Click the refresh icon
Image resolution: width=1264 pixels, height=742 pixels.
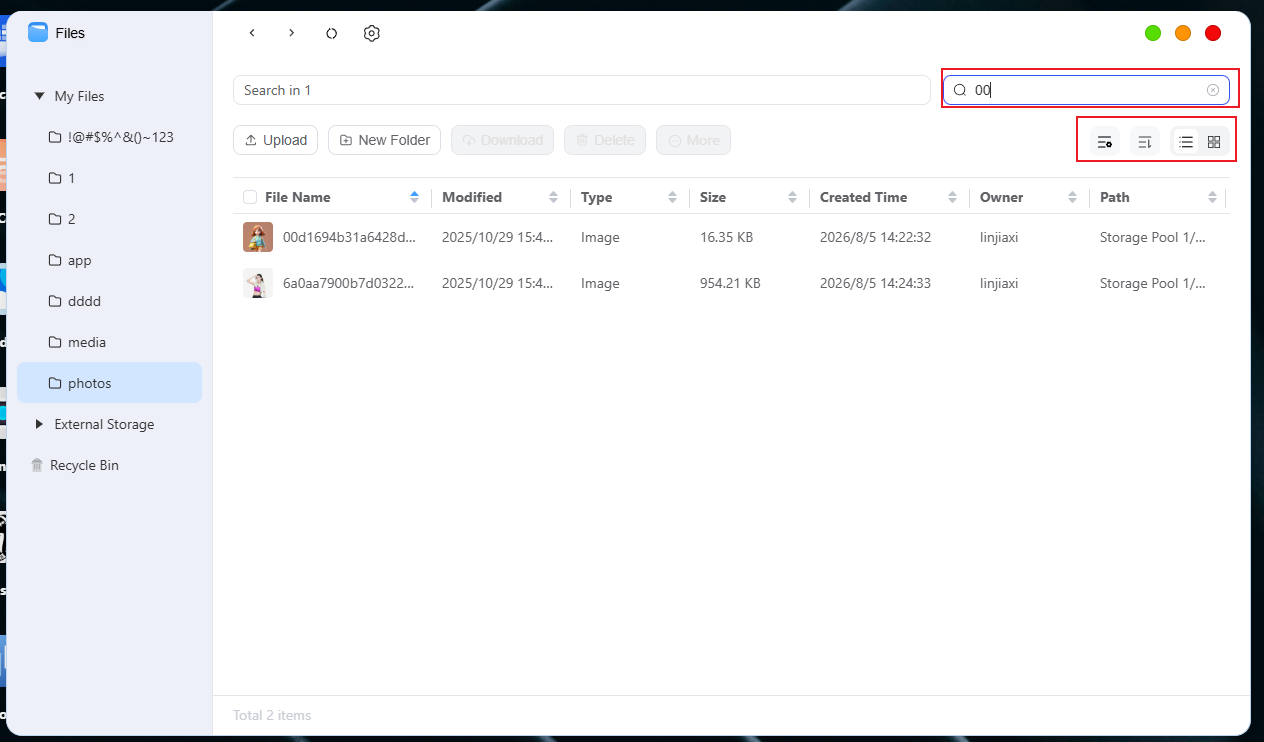pos(331,33)
